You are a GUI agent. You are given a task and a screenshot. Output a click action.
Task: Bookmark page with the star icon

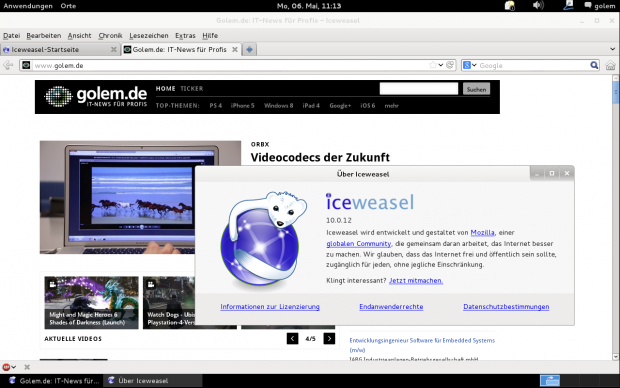433,65
